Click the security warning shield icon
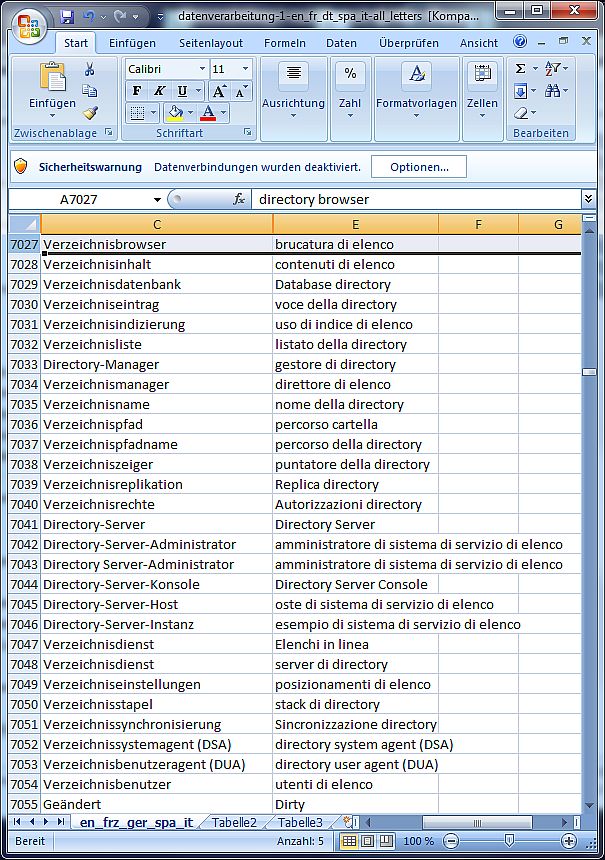 (21, 167)
